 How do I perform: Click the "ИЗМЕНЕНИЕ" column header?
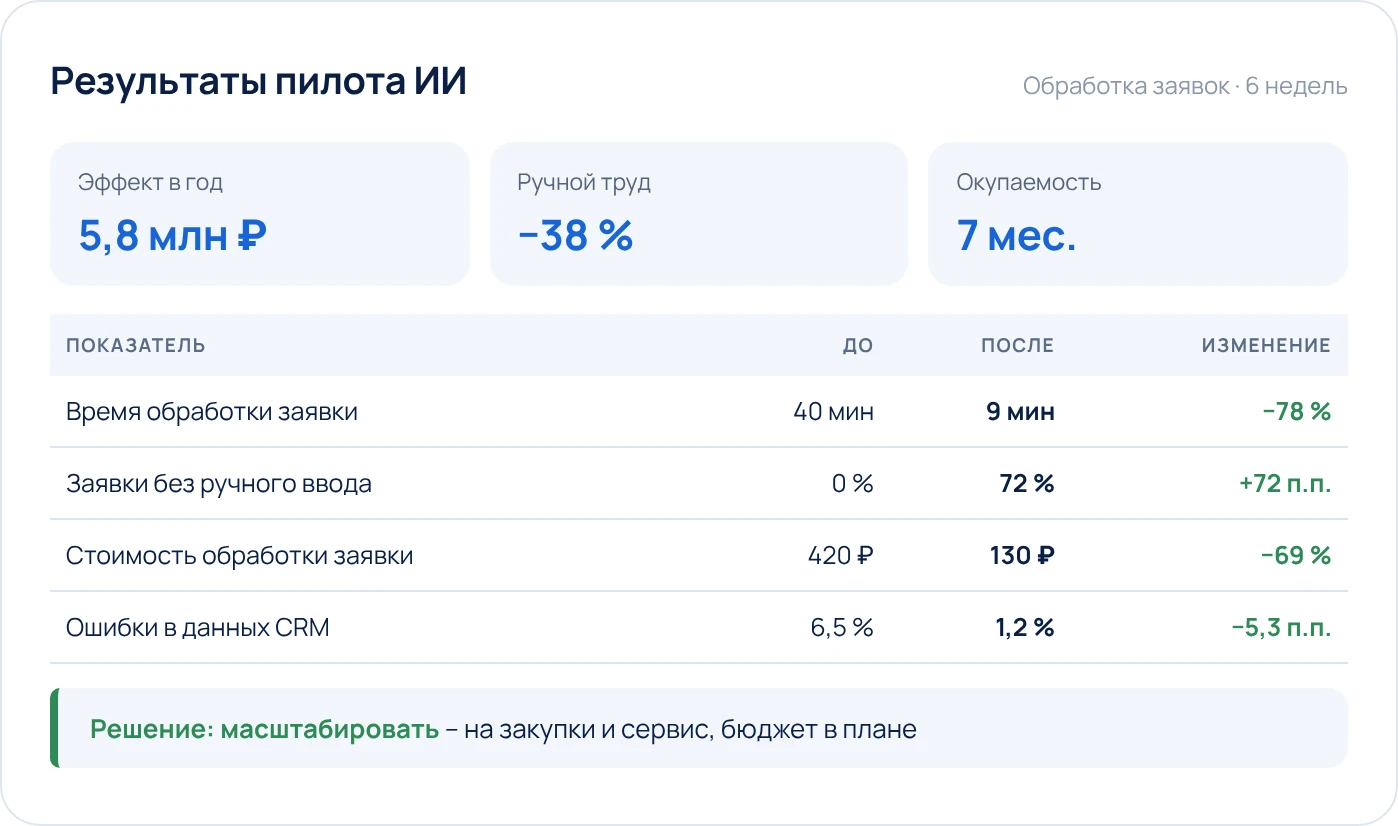tap(1266, 346)
